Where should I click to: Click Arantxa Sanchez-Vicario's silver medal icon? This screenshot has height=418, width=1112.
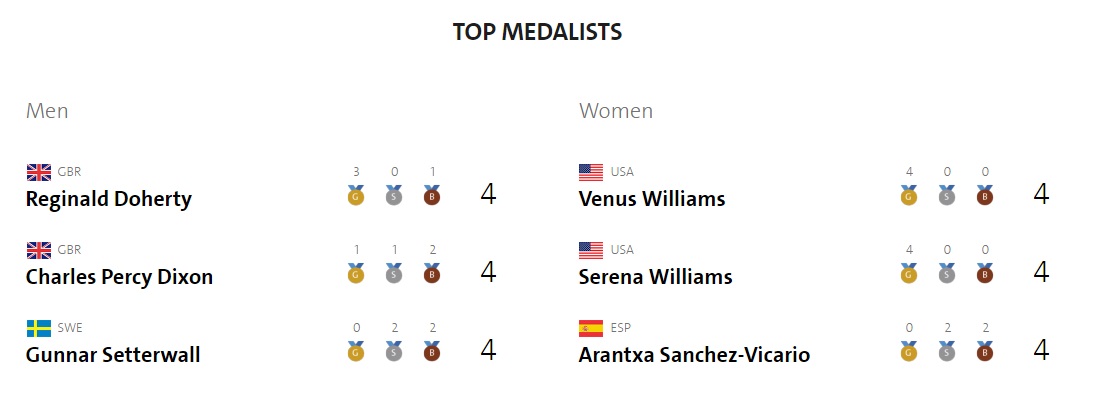click(947, 352)
